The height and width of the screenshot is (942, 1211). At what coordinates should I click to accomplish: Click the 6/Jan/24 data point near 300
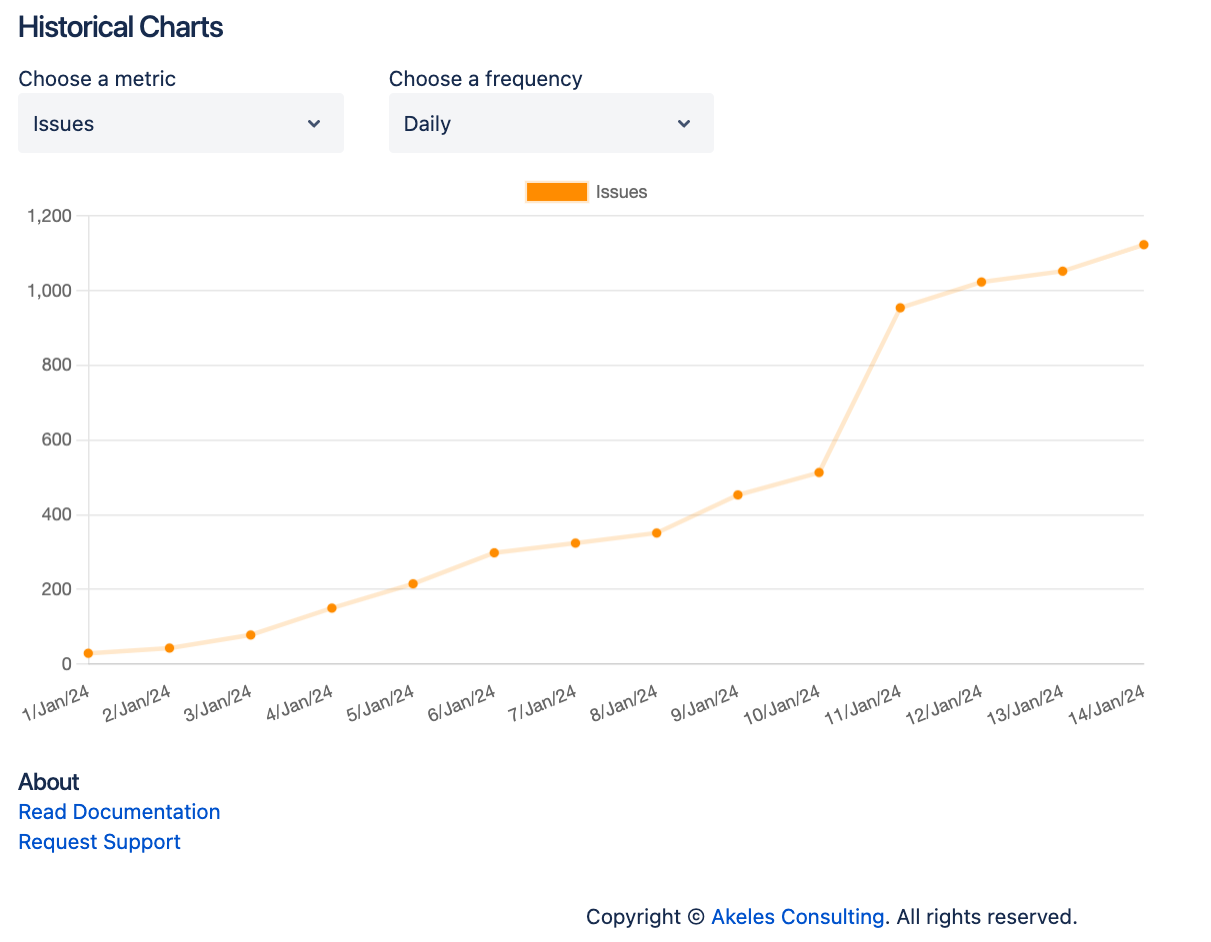click(494, 553)
